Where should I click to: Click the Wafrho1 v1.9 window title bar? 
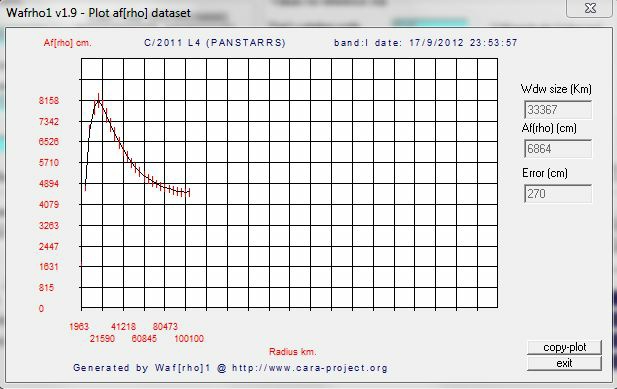pos(98,13)
